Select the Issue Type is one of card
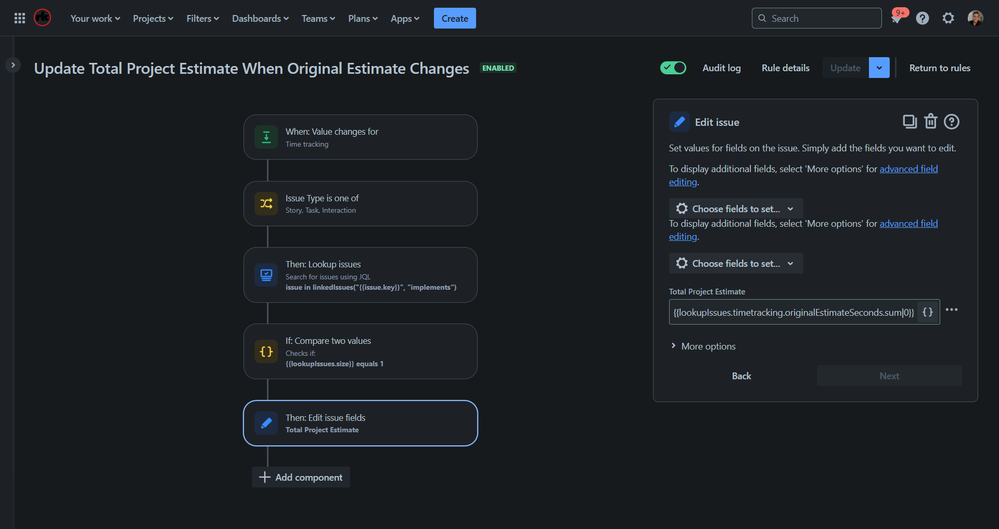This screenshot has width=999, height=529. [361, 203]
